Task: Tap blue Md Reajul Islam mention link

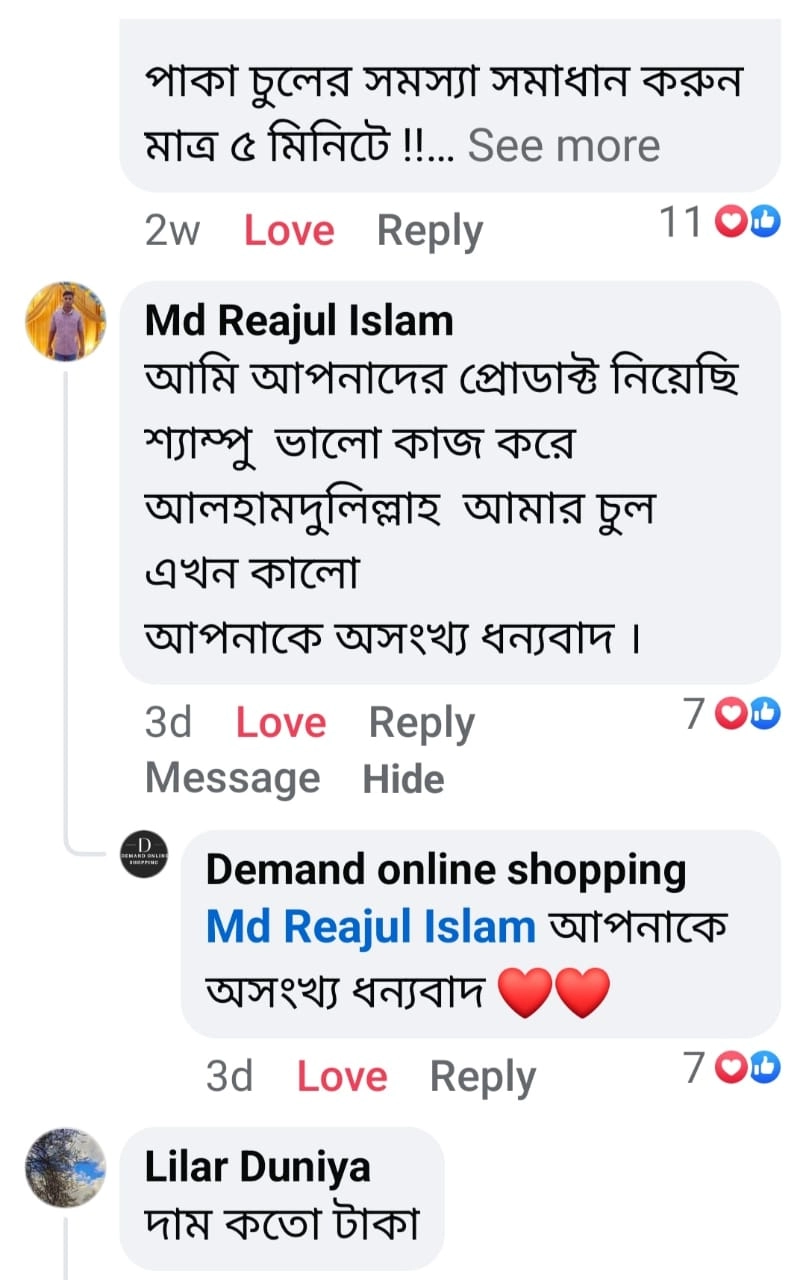Action: [370, 927]
